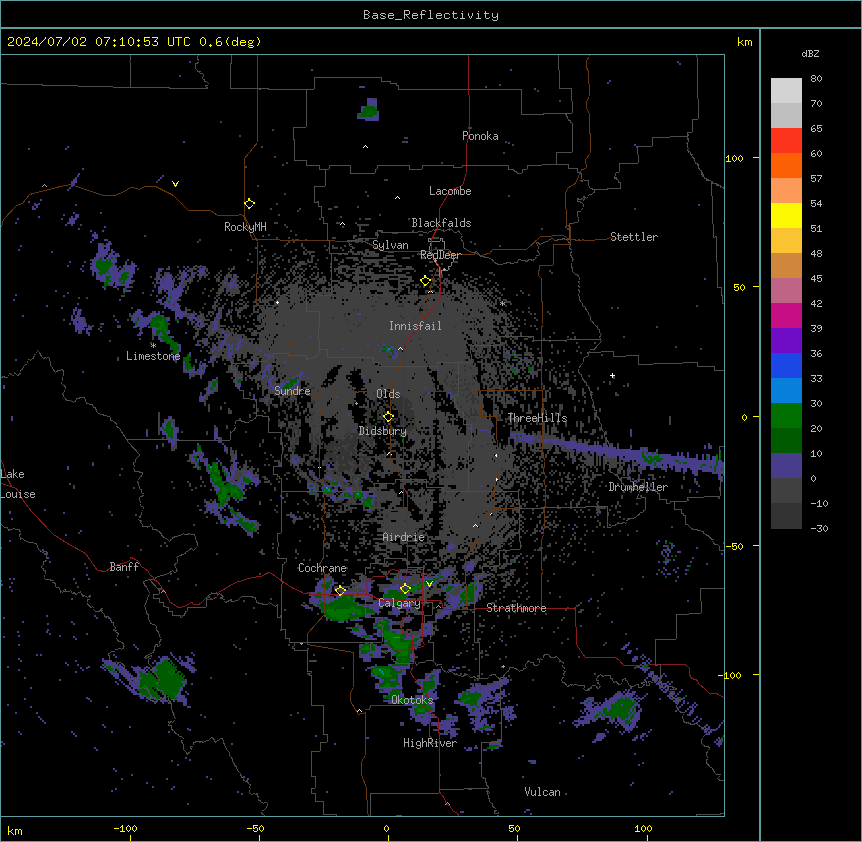Image resolution: width=862 pixels, height=842 pixels.
Task: Click the Sundre city label
Action: pos(292,391)
